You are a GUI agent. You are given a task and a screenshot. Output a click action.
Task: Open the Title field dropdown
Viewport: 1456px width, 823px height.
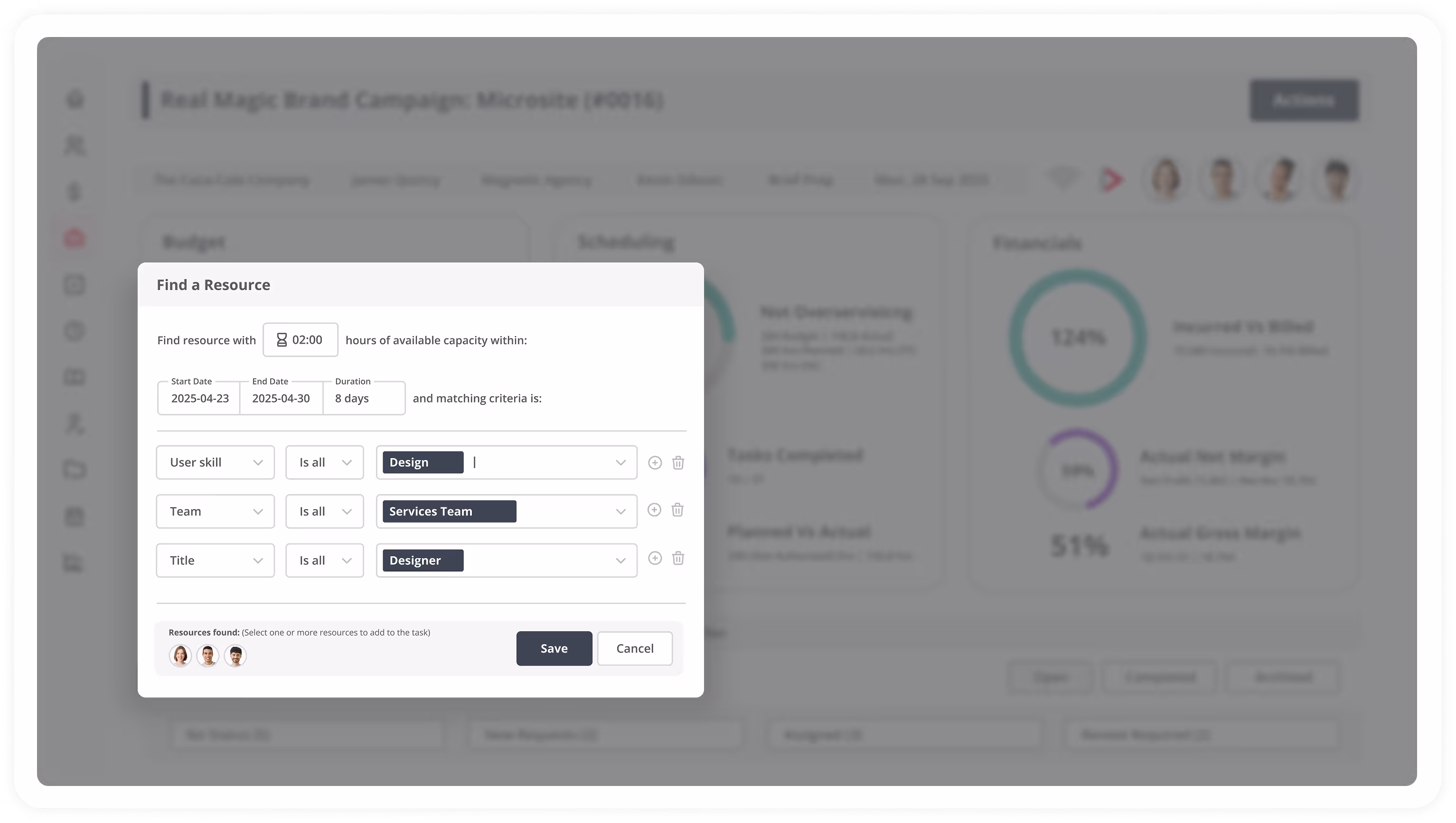(215, 560)
